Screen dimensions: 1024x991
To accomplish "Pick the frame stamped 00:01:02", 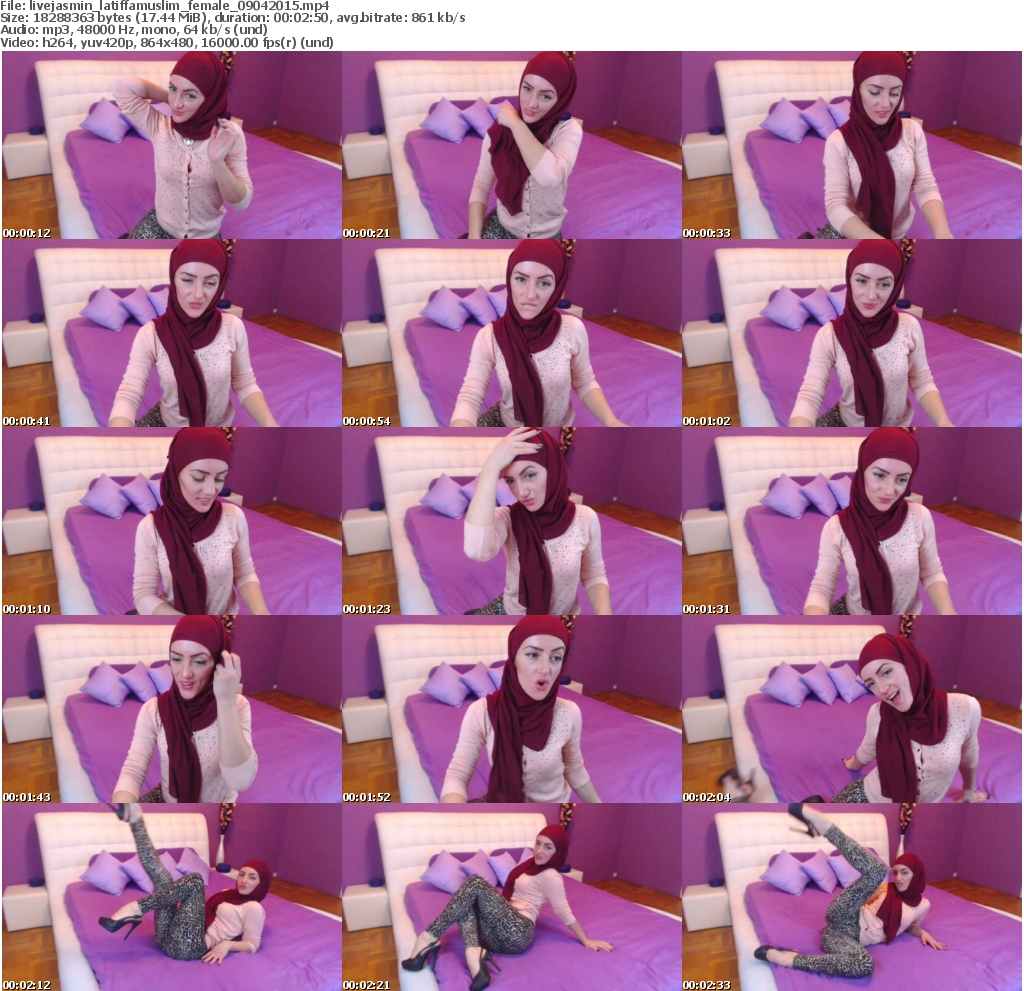I will pyautogui.click(x=852, y=333).
